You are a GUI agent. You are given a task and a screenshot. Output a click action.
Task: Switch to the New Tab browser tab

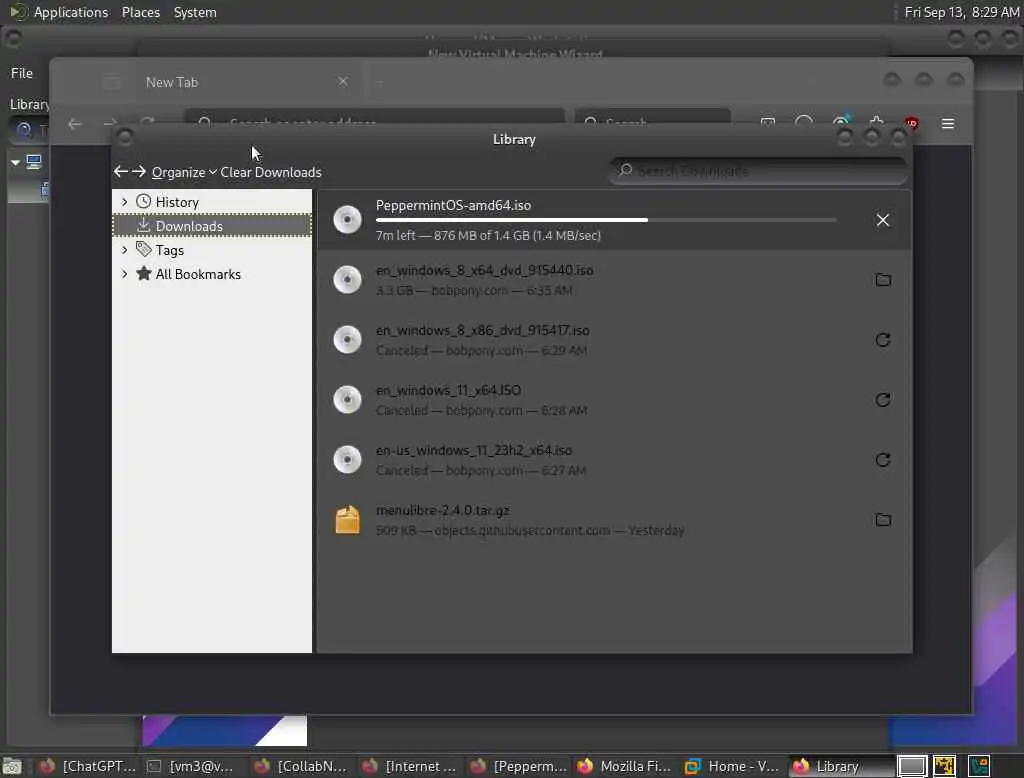pyautogui.click(x=248, y=82)
